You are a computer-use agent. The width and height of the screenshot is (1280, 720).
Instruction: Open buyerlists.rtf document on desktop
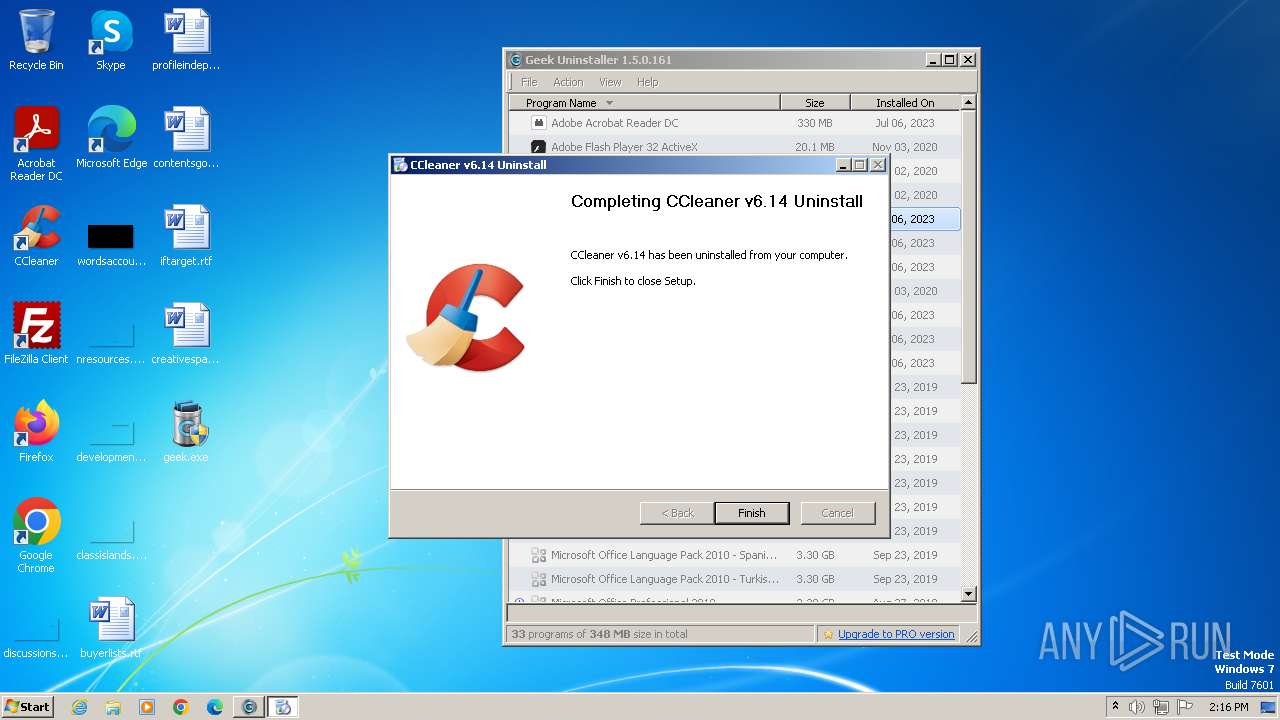click(110, 629)
